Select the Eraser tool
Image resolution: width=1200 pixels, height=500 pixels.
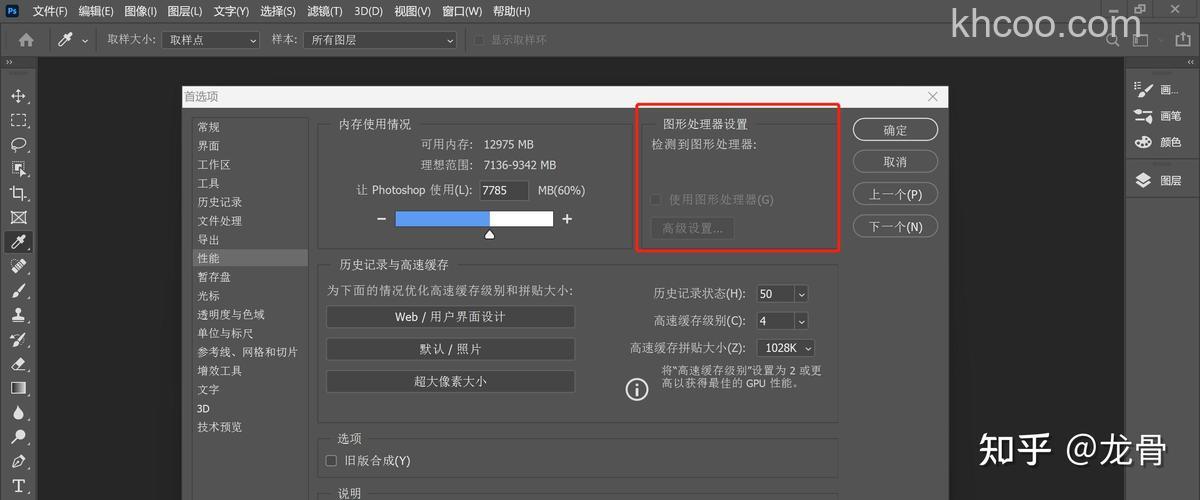coord(18,364)
